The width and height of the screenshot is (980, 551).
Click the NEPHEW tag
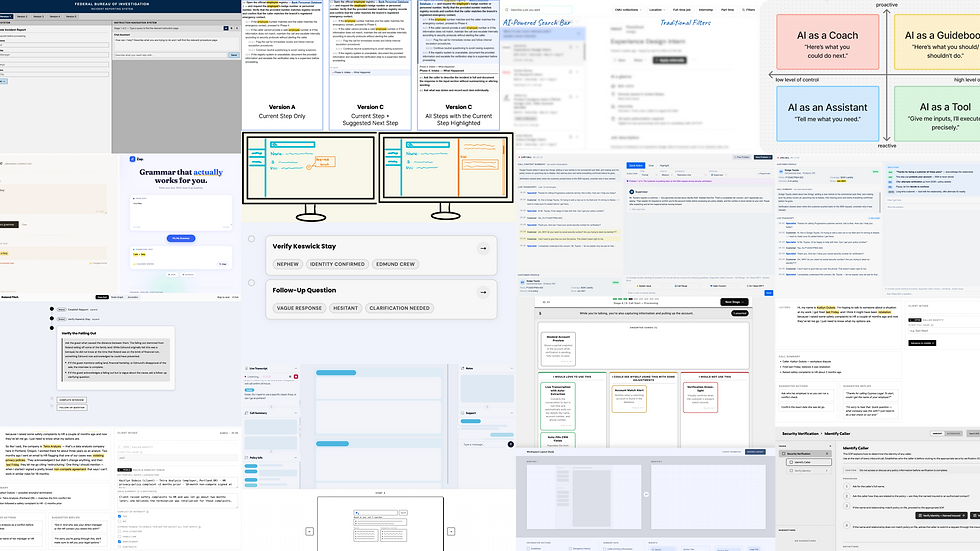pos(288,264)
